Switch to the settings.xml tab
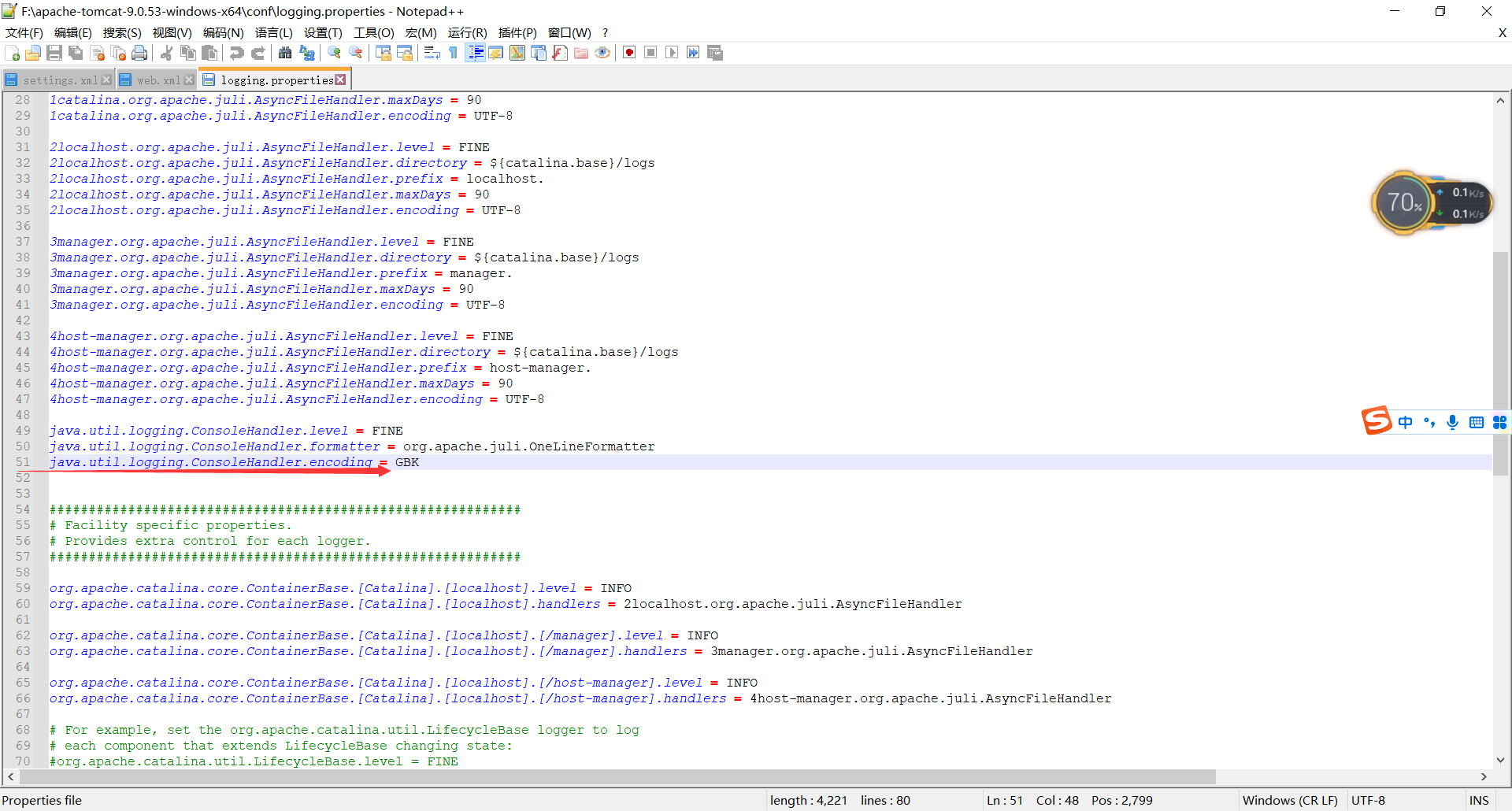The width and height of the screenshot is (1512, 811). (60, 80)
